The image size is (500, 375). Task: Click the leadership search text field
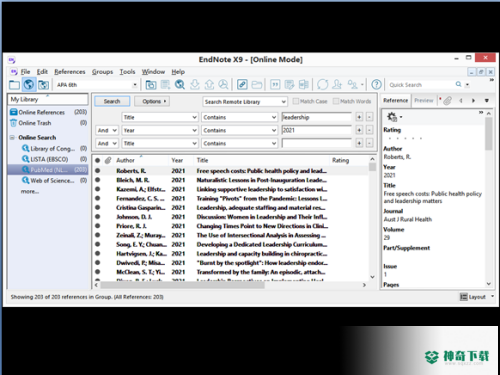[x=316, y=117]
